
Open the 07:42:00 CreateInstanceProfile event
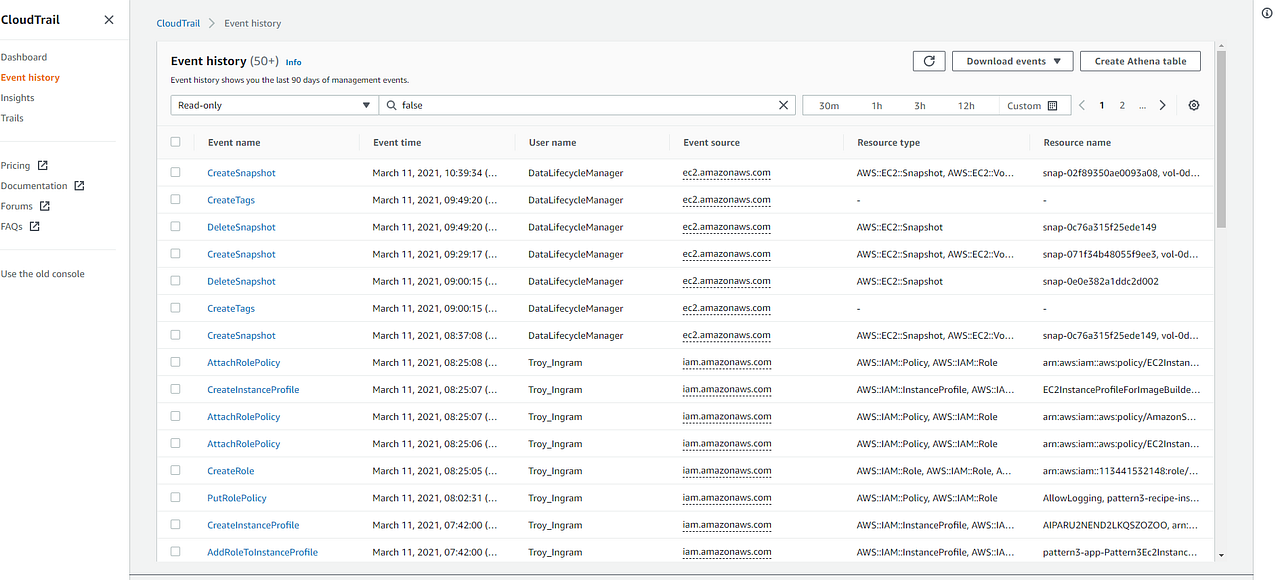pos(253,525)
